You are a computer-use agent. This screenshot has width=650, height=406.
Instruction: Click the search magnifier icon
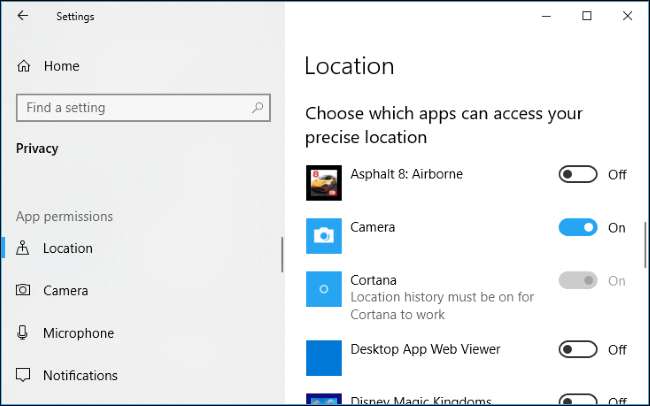(258, 108)
